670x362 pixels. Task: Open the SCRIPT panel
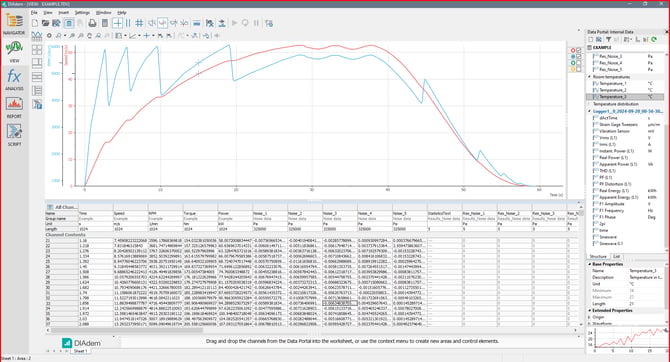pyautogui.click(x=14, y=135)
